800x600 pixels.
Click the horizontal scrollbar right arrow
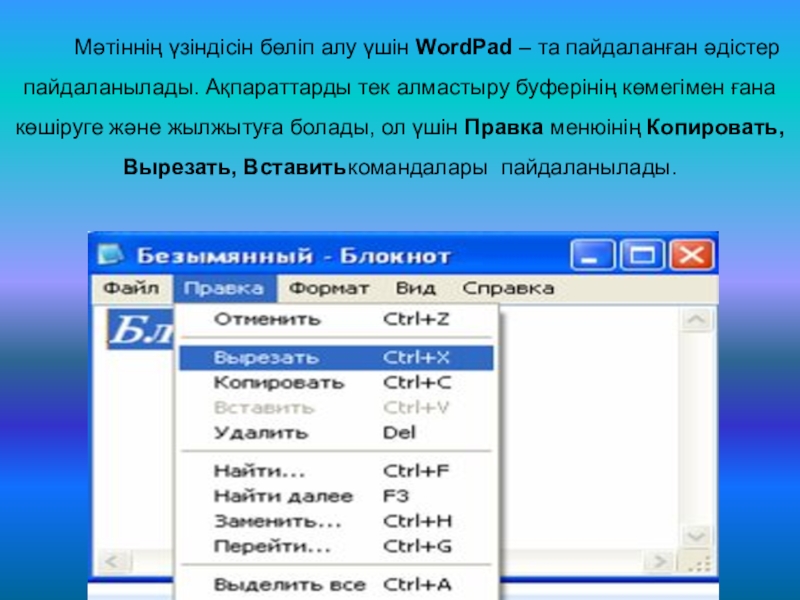[660, 562]
